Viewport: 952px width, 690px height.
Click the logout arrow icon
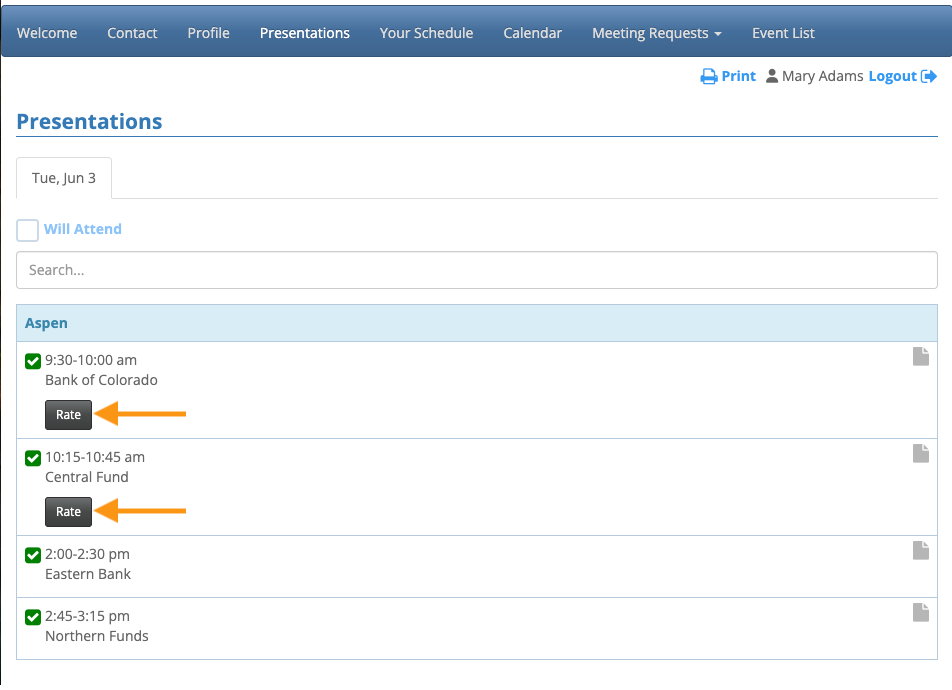929,77
